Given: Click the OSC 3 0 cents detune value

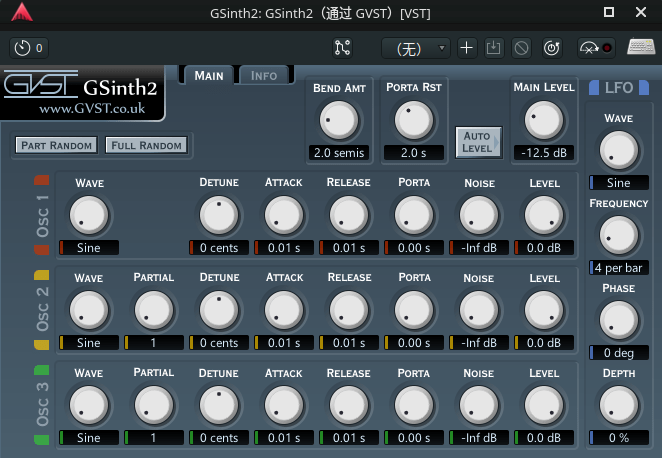Looking at the screenshot, I should coord(219,438).
